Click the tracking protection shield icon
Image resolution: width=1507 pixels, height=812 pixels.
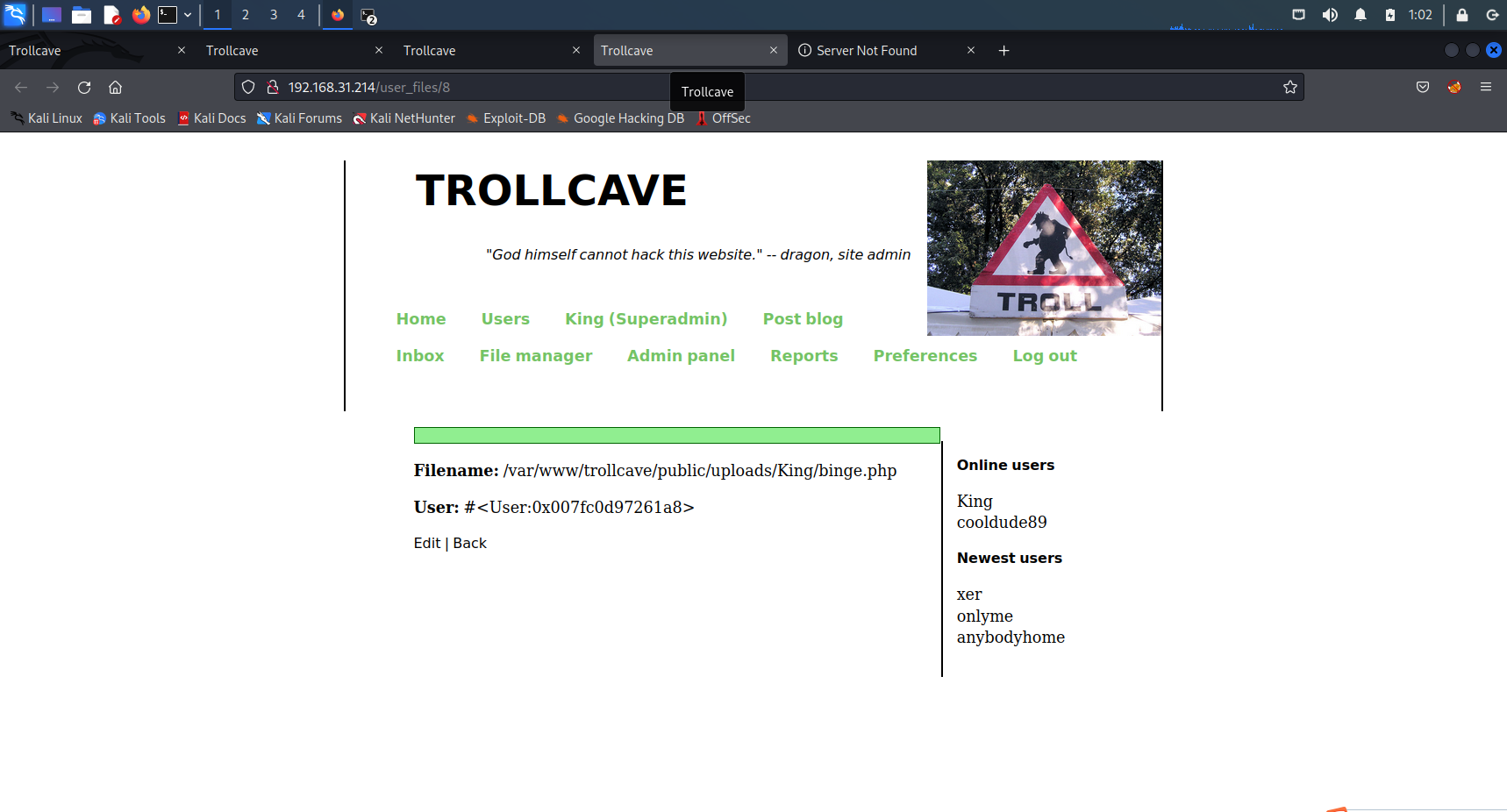tap(248, 87)
